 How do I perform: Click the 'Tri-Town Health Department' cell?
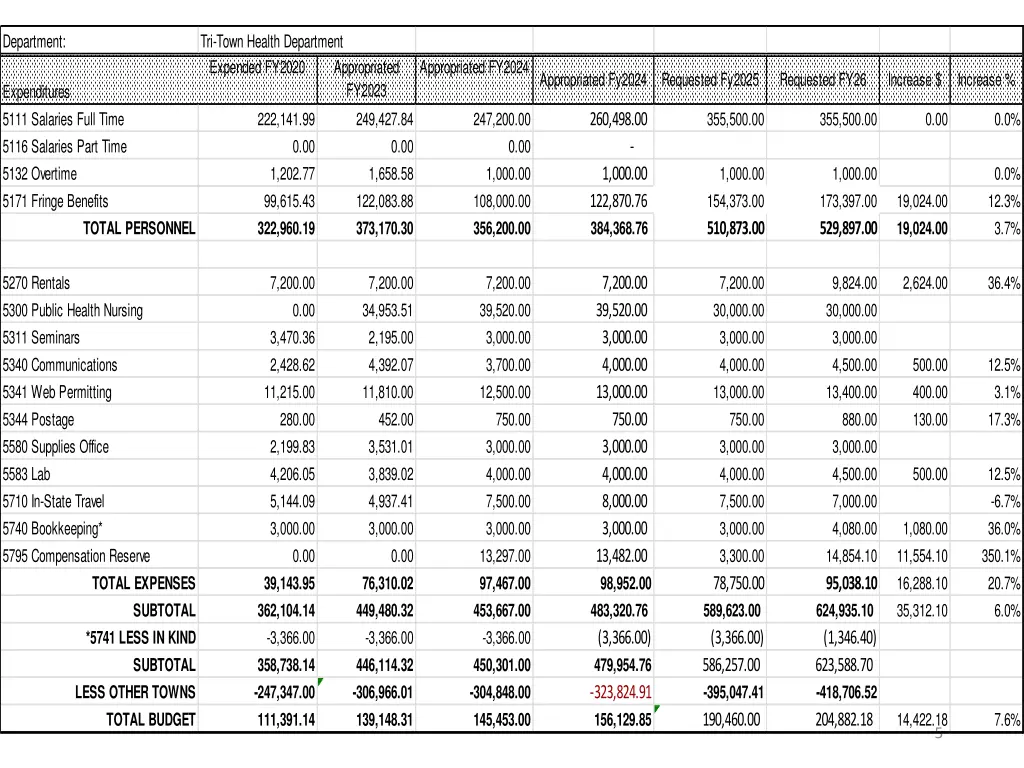[x=271, y=42]
